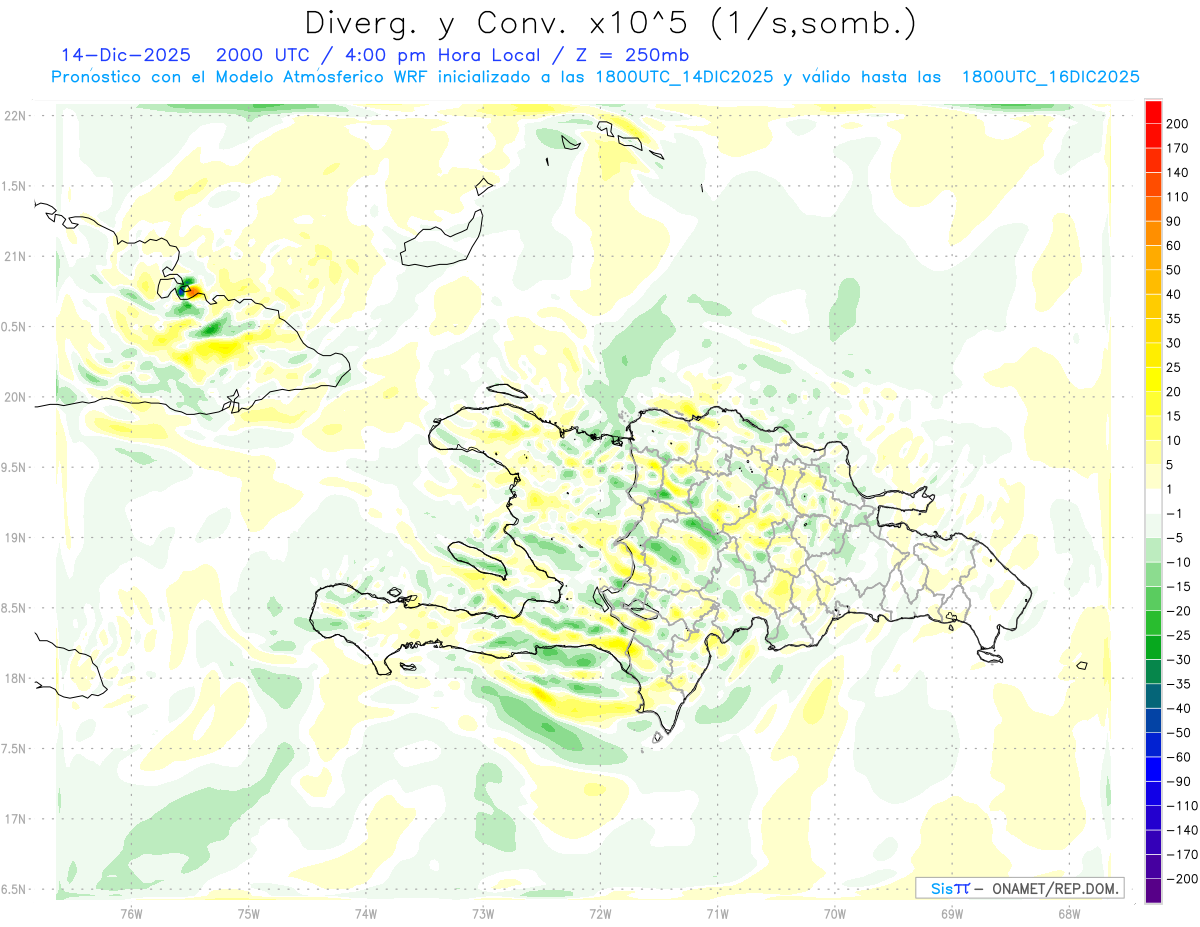Click the colorbar value '140'
This screenshot has width=1200, height=927.
(1178, 173)
